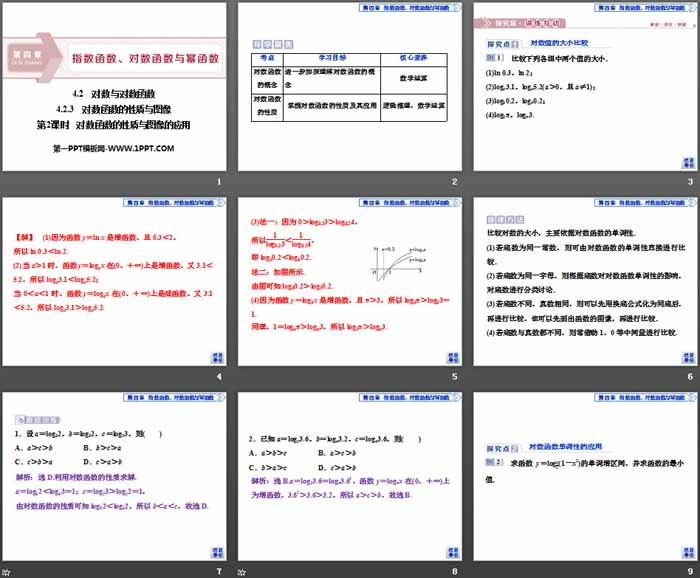Click the slide number 8 label

point(454,571)
